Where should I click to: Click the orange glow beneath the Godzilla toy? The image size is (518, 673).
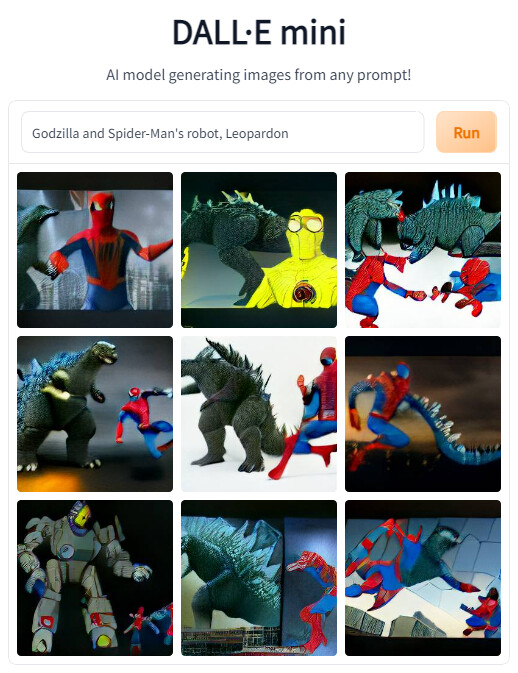click(46, 479)
